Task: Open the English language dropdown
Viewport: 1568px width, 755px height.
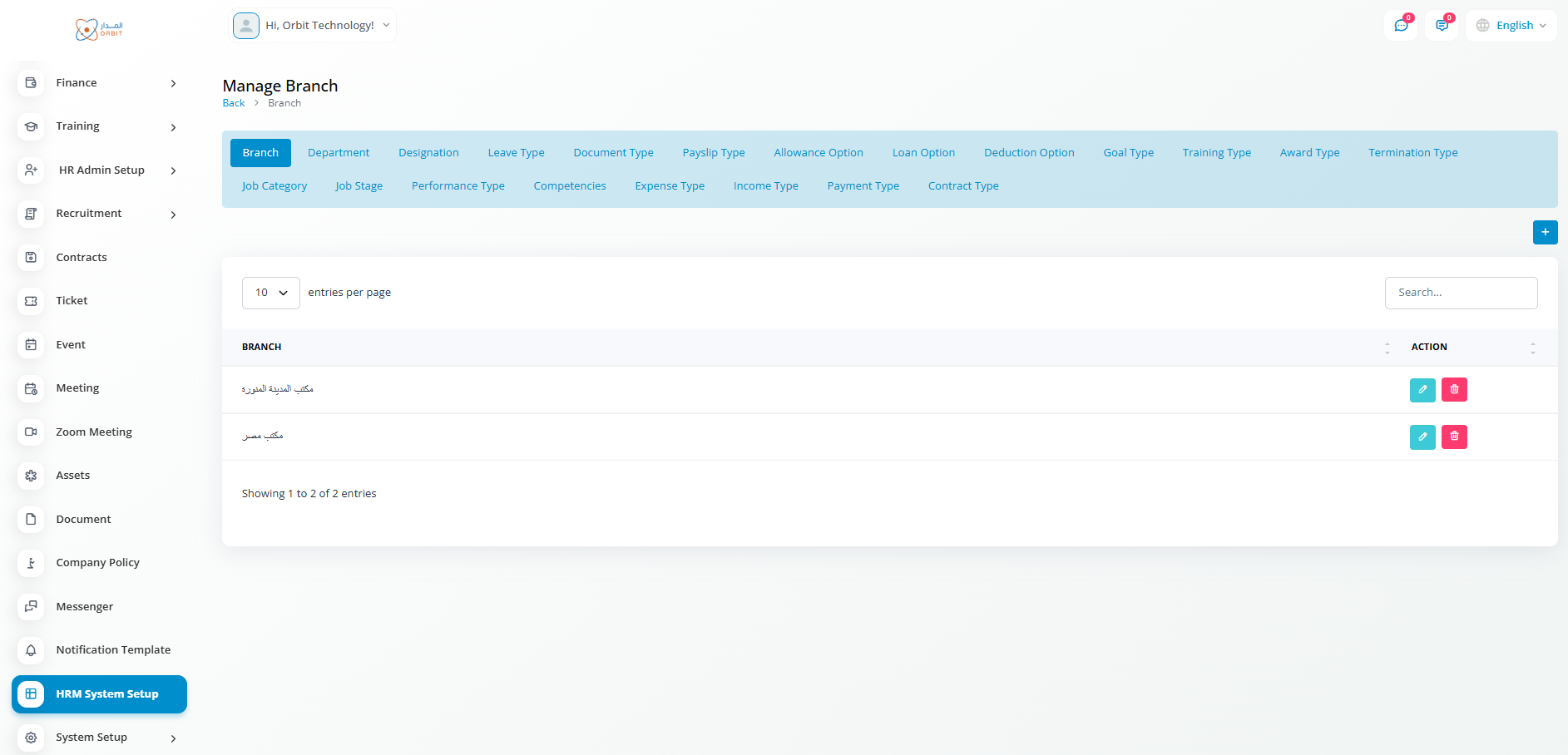Action: (1511, 26)
